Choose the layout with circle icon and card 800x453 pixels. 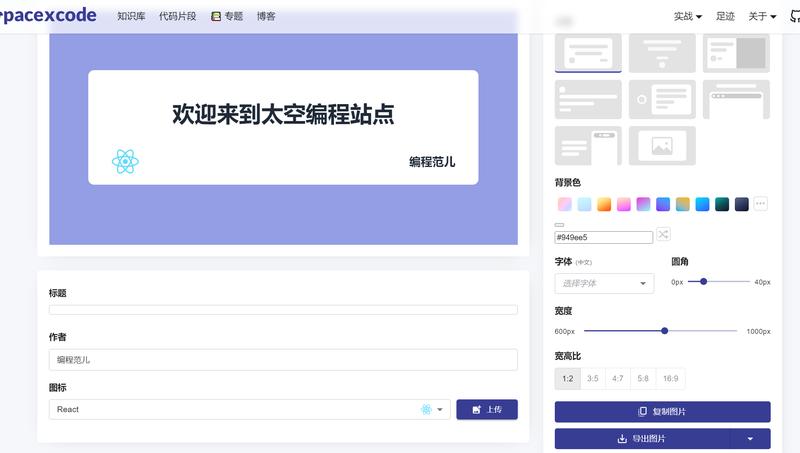662,99
